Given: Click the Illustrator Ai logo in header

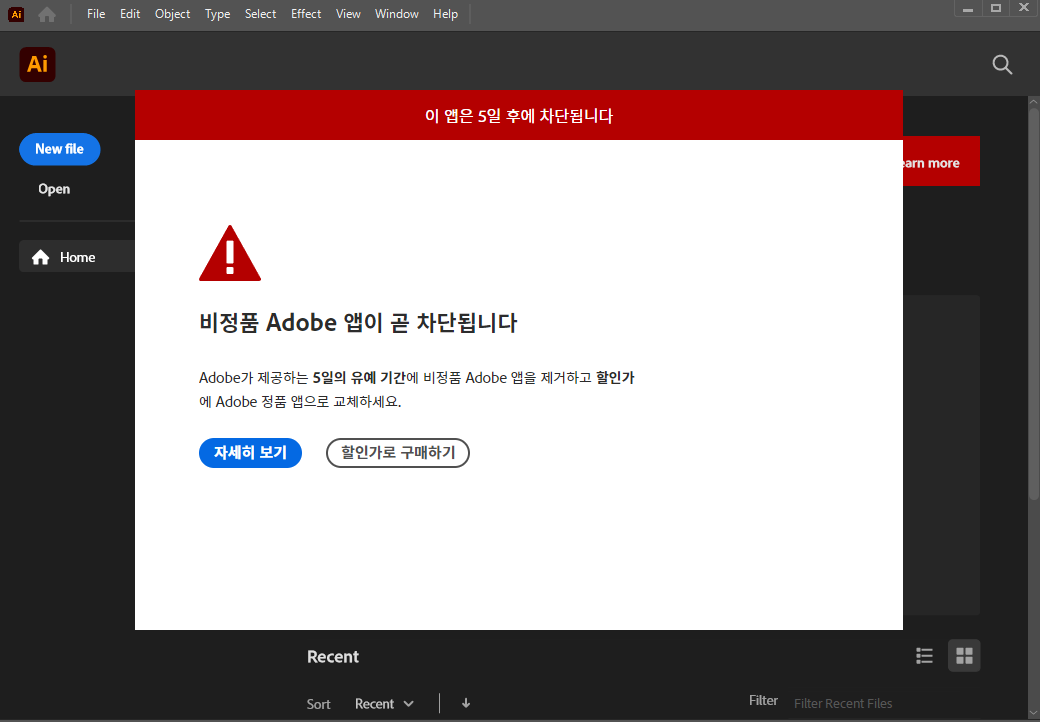Looking at the screenshot, I should (x=38, y=64).
